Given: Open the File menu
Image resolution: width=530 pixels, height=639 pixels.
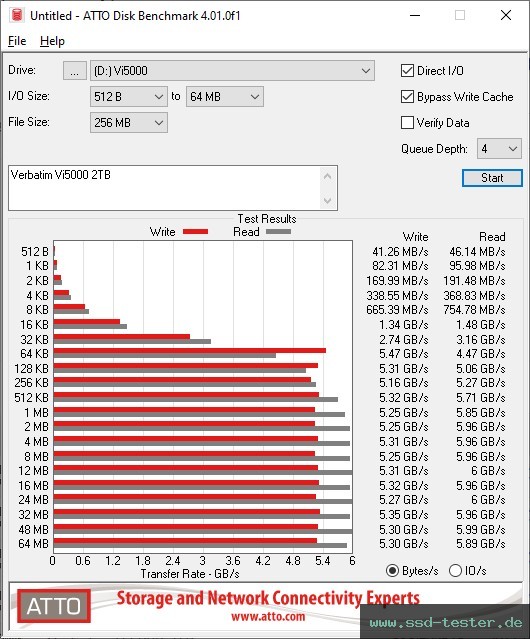Looking at the screenshot, I should [17, 41].
